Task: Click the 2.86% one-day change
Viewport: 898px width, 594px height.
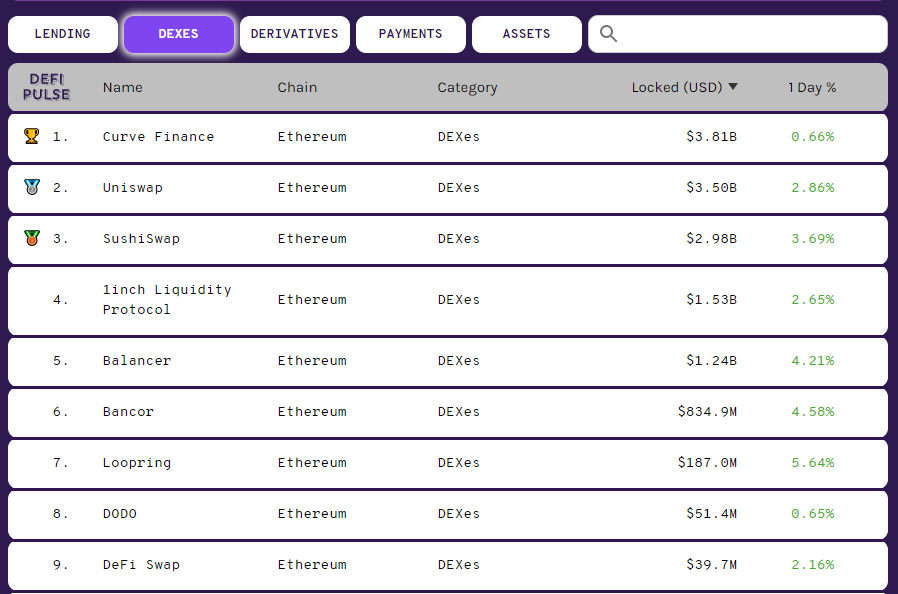Action: coord(813,188)
